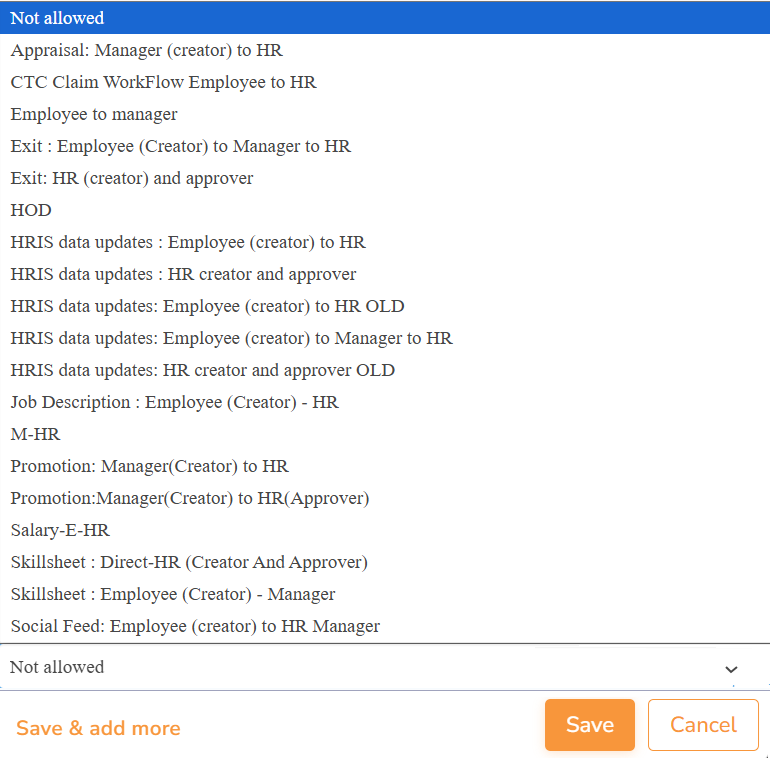Image resolution: width=770 pixels, height=766 pixels.
Task: Select 'Exit : Employee (Creator) to Manager to HR'
Action: (x=181, y=146)
